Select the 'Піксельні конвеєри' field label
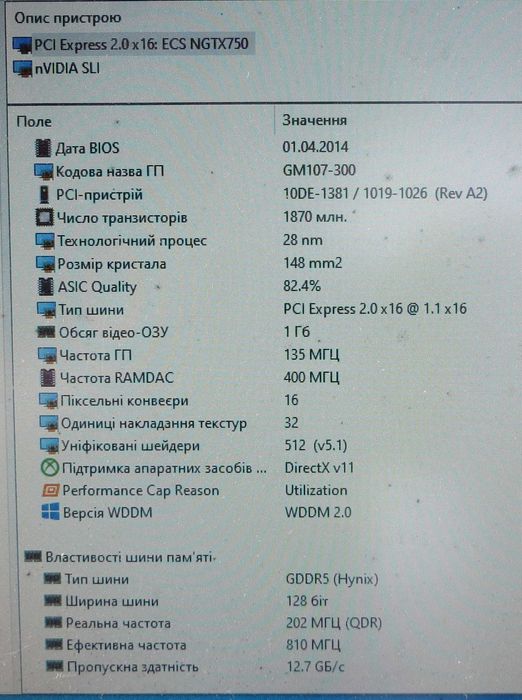Viewport: 522px width, 700px height. [x=125, y=401]
